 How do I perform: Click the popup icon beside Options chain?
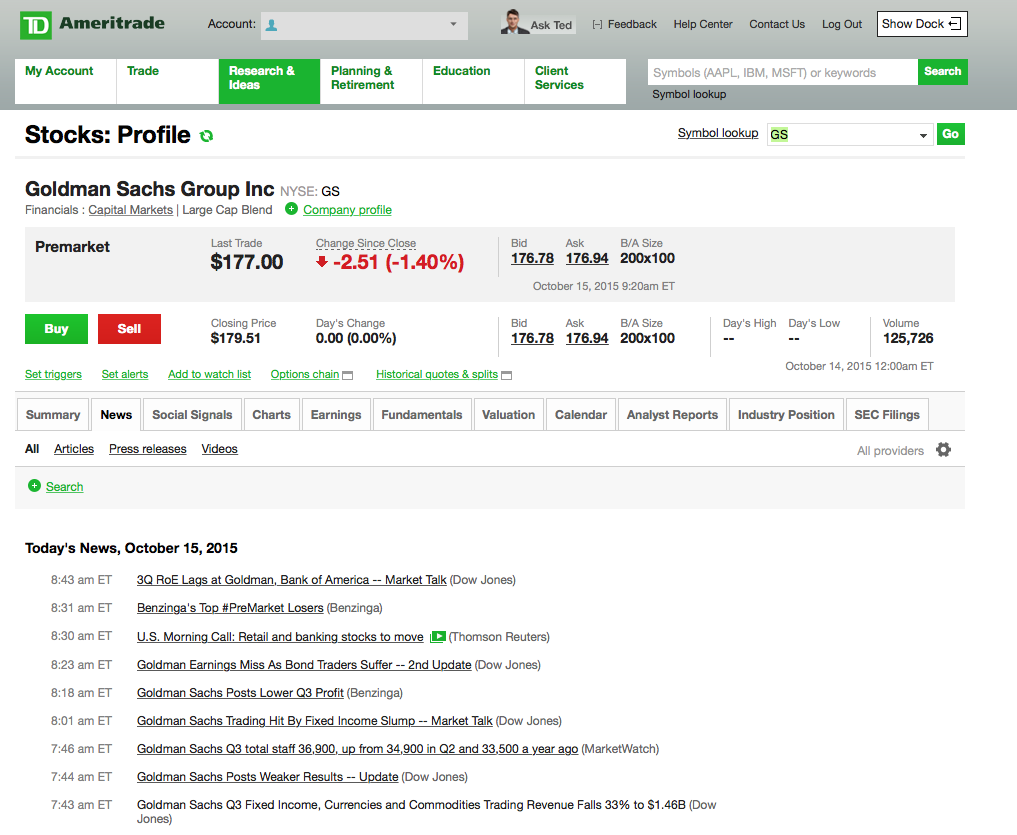click(348, 375)
